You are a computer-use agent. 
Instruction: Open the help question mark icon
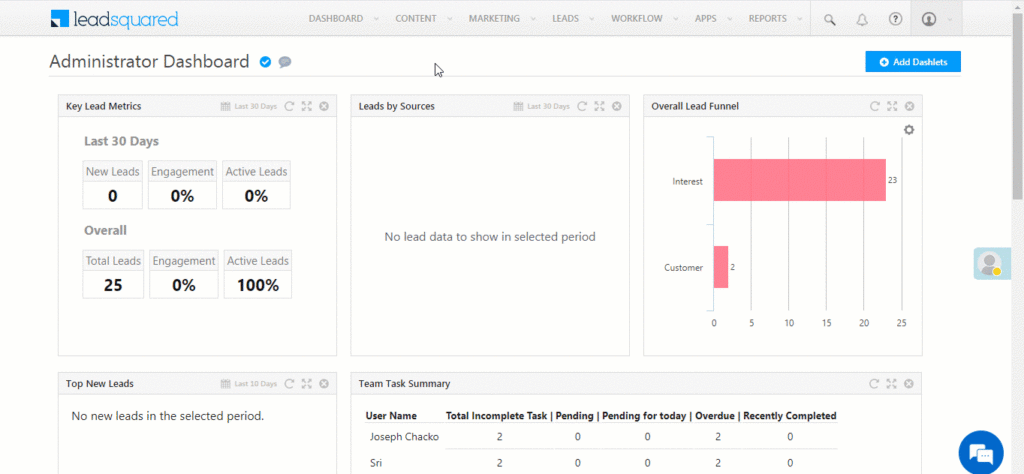[x=895, y=19]
